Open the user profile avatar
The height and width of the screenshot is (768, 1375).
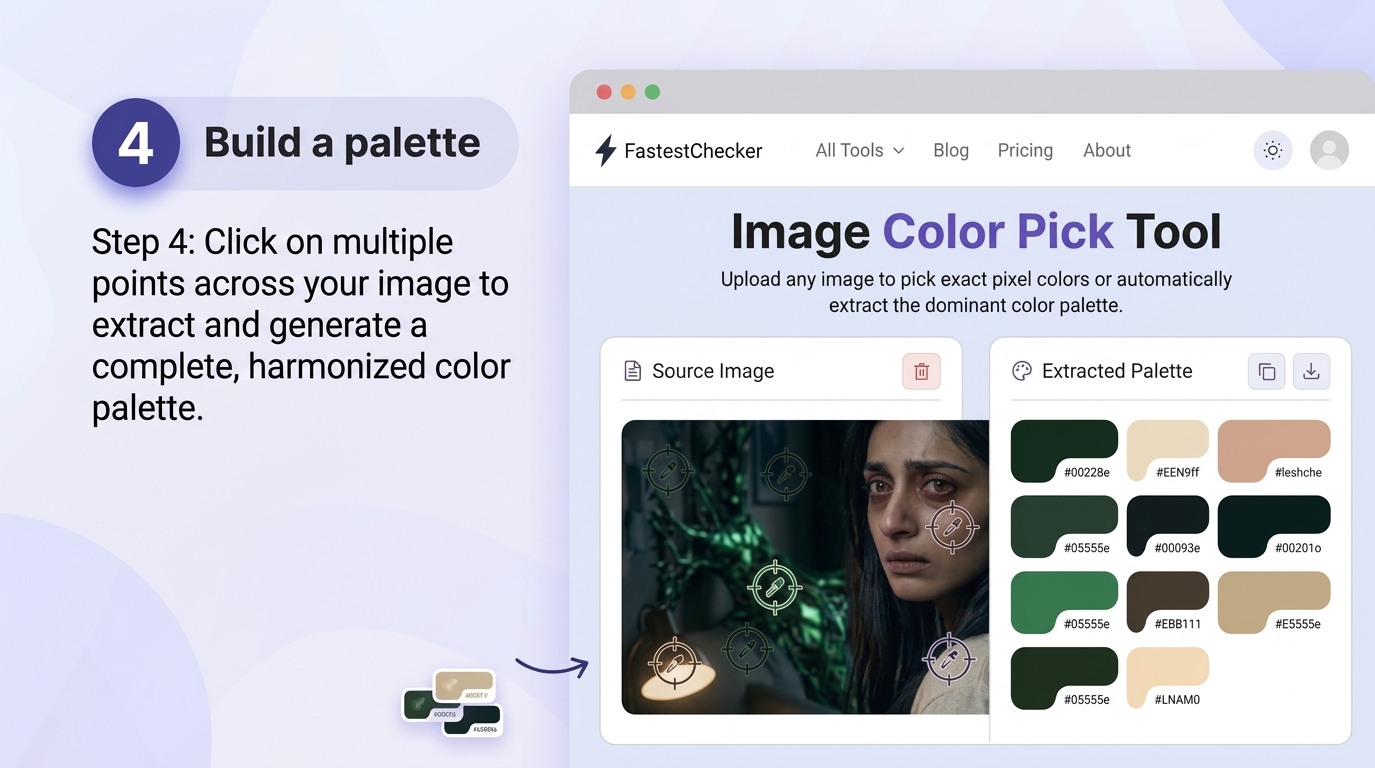click(x=1329, y=151)
